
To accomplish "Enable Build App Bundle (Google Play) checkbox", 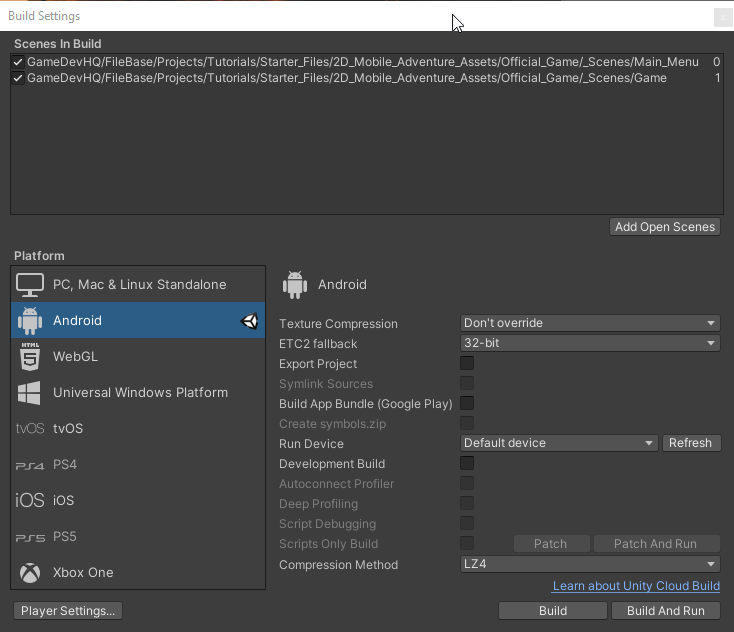I will [x=467, y=403].
